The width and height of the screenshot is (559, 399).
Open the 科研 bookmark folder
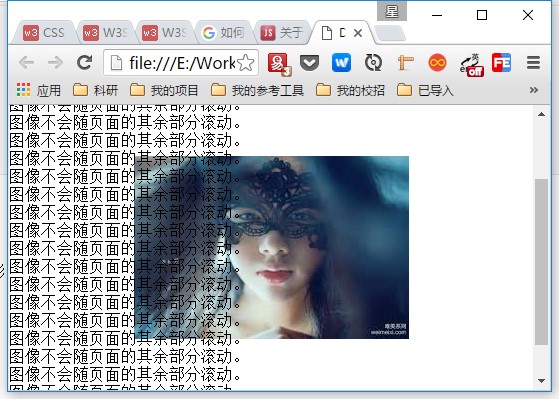click(95, 90)
